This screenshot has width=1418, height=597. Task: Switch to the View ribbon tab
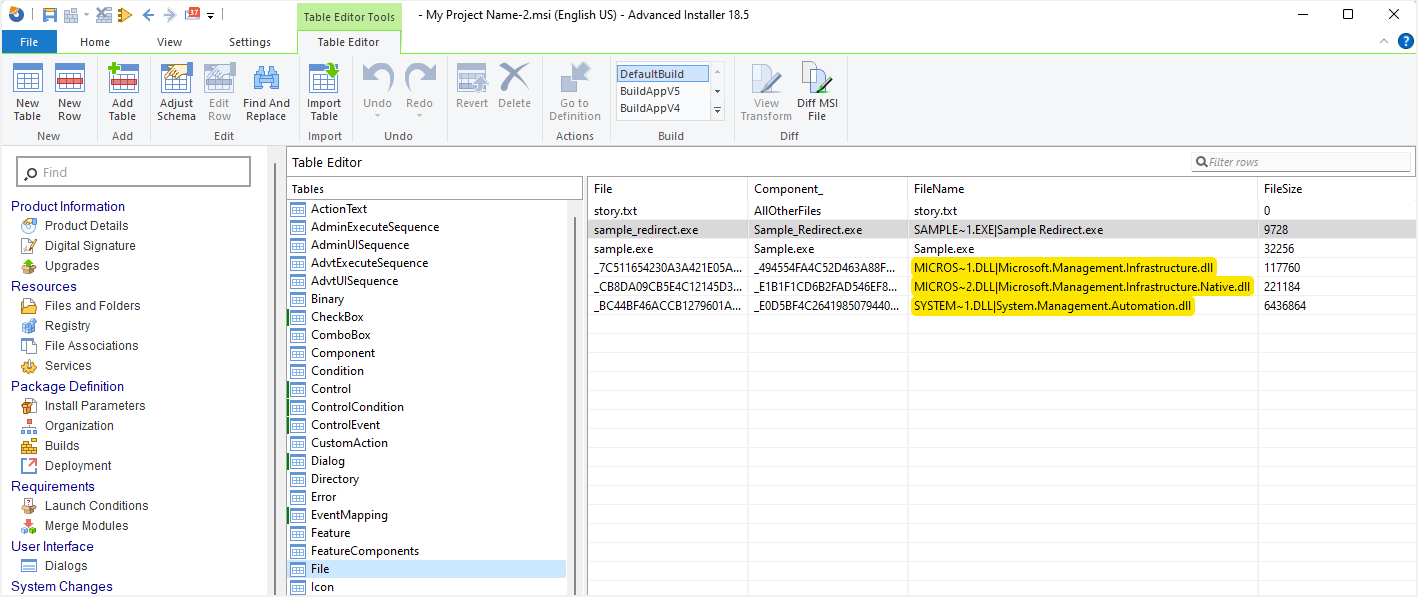[x=169, y=42]
